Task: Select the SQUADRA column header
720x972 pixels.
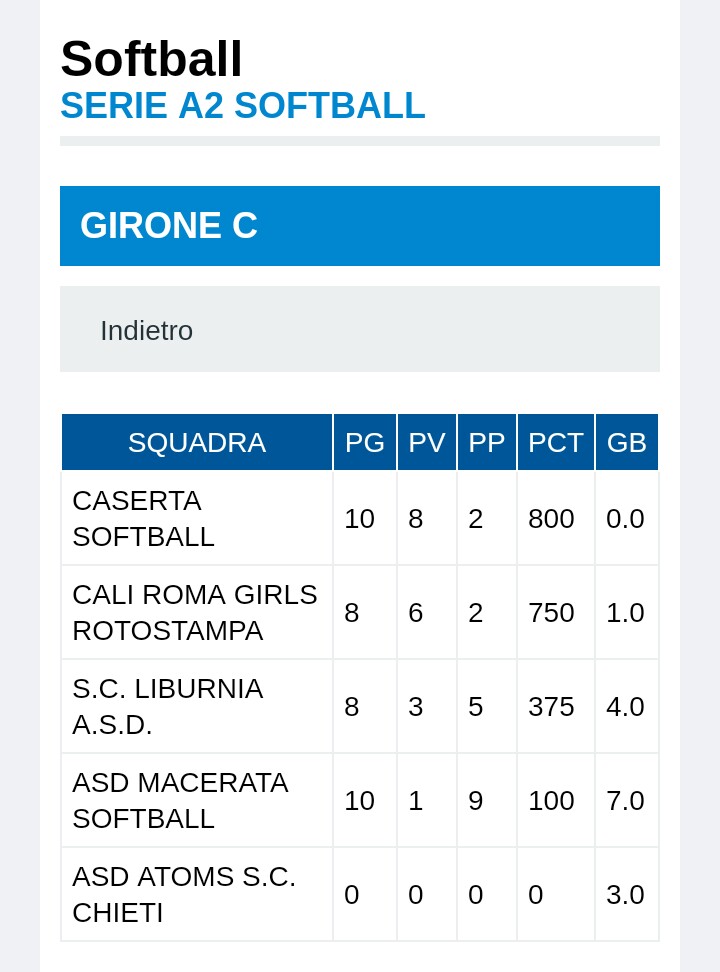Action: [197, 443]
